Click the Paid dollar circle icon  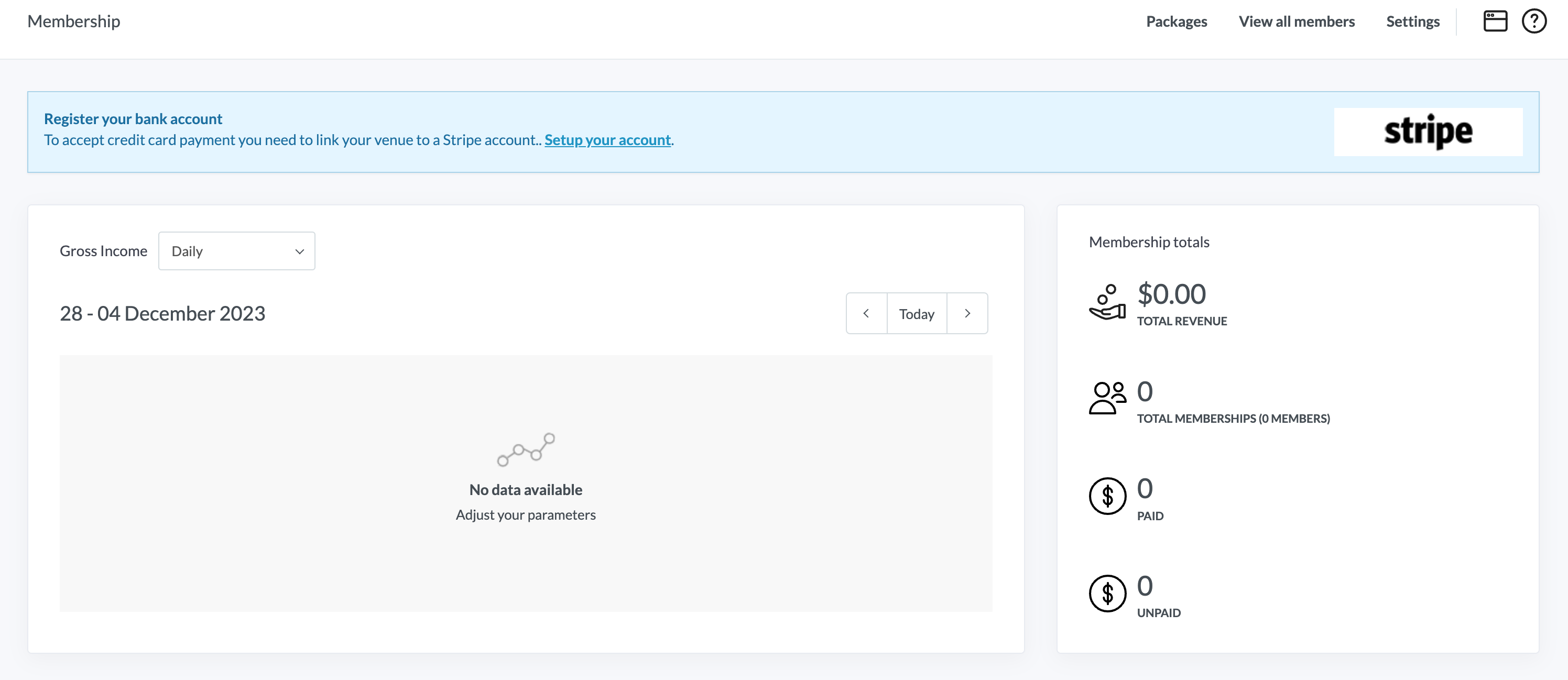(1107, 496)
